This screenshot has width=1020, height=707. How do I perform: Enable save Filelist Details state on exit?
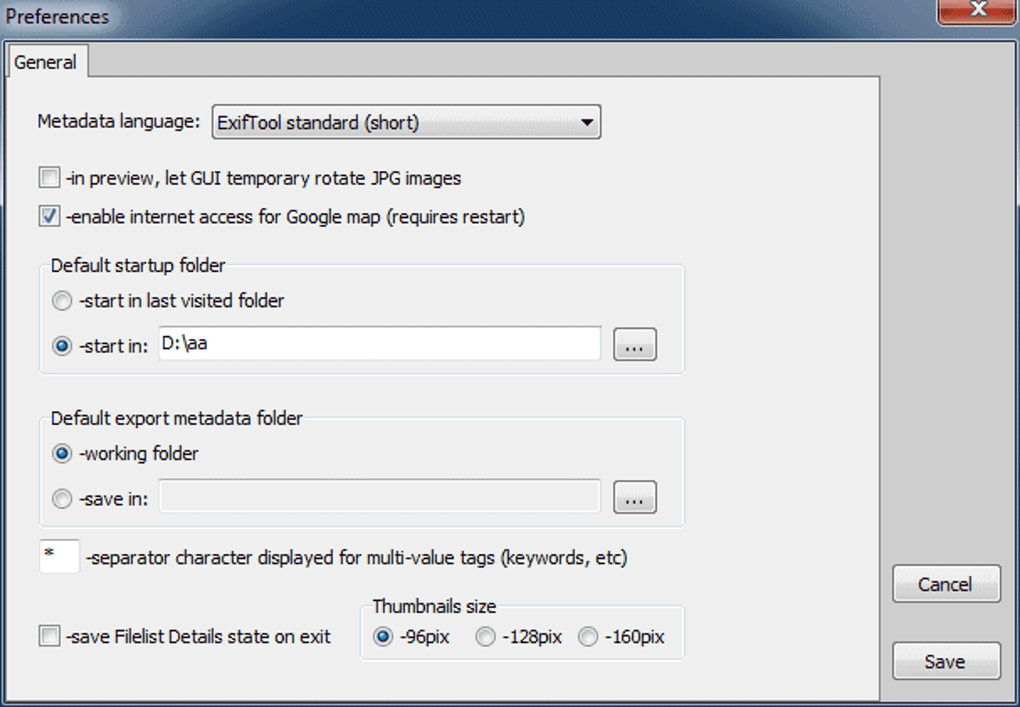coord(49,636)
